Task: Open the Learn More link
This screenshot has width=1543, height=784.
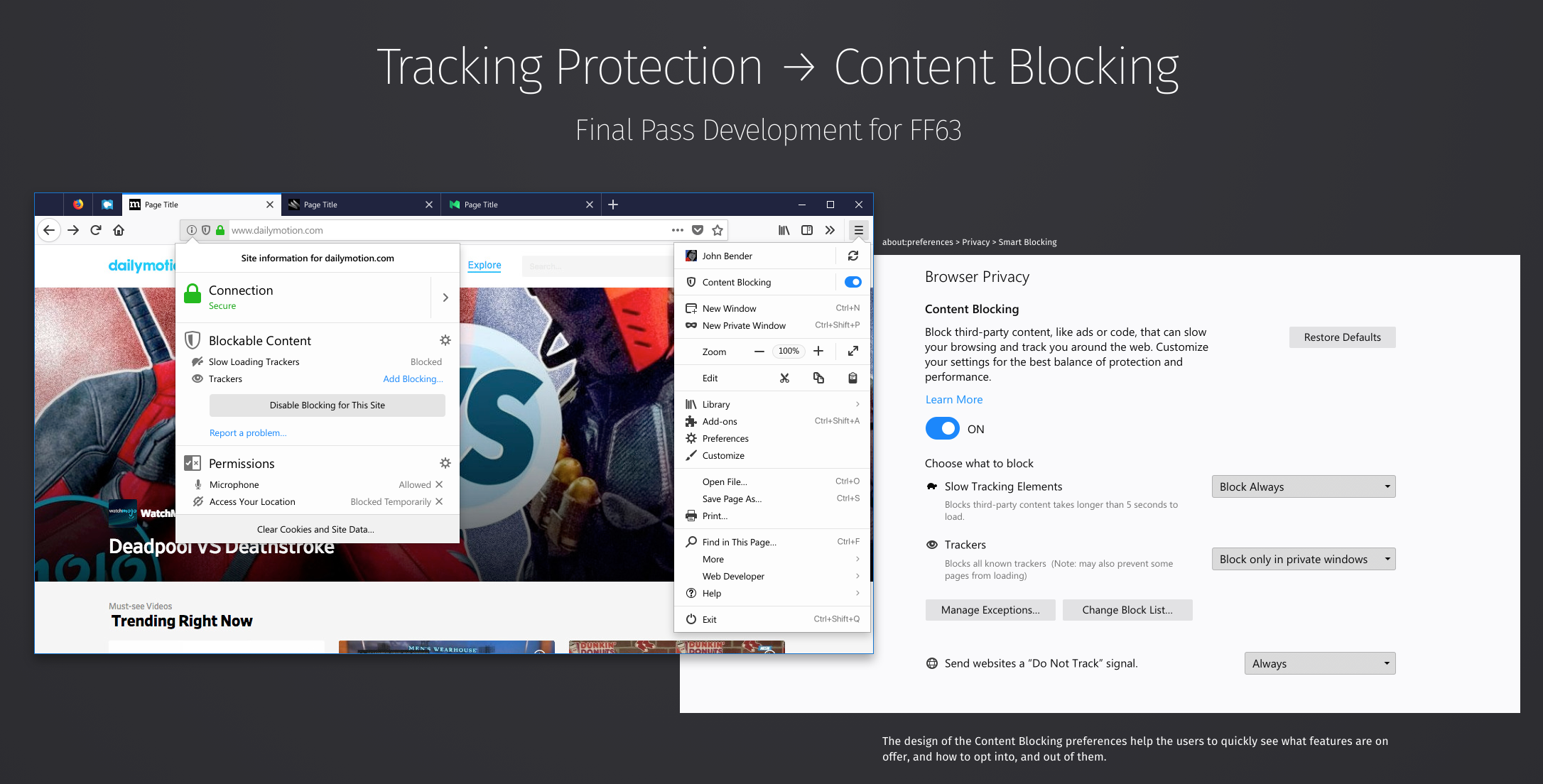Action: point(953,400)
